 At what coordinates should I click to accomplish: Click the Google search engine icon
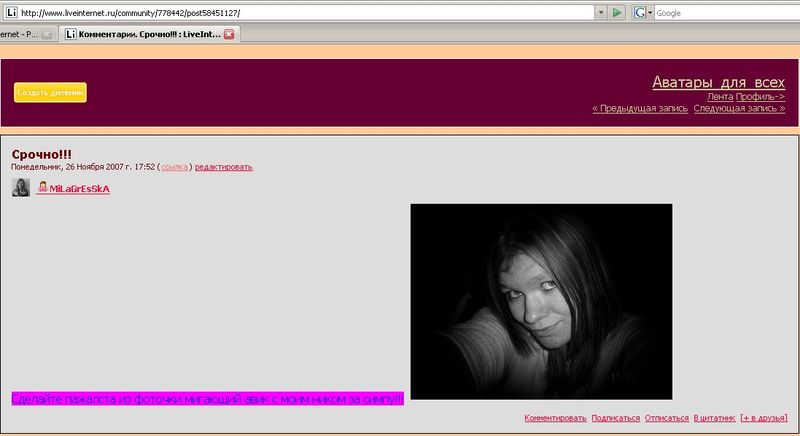[639, 13]
